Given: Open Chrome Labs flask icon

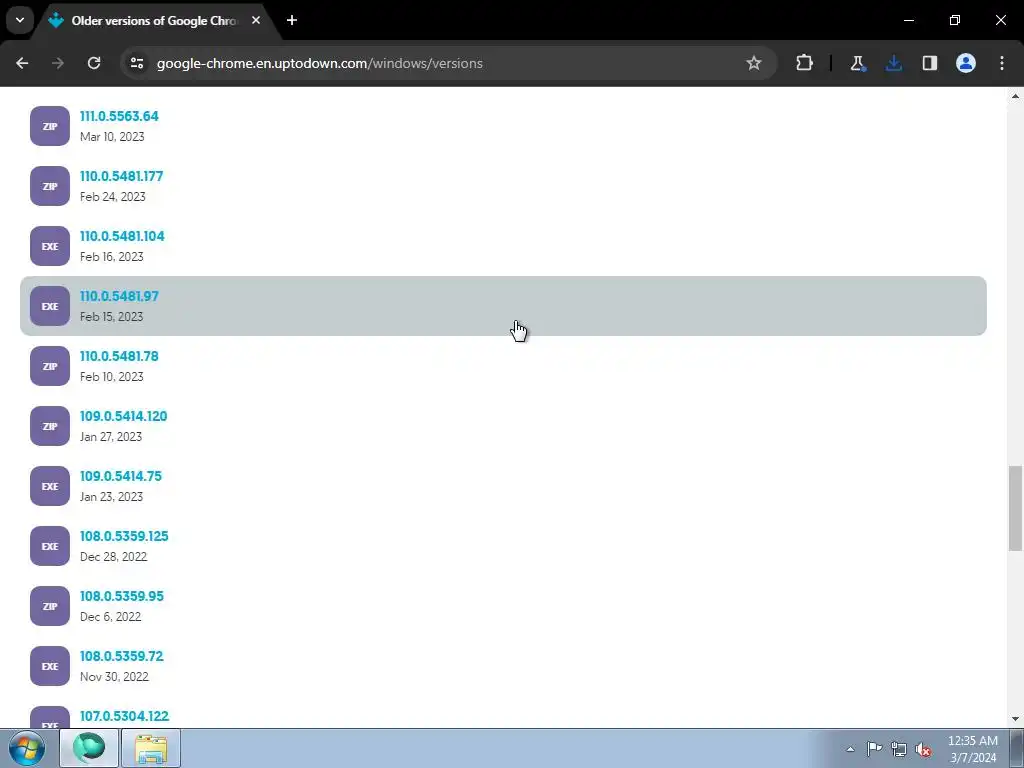Looking at the screenshot, I should (857, 63).
